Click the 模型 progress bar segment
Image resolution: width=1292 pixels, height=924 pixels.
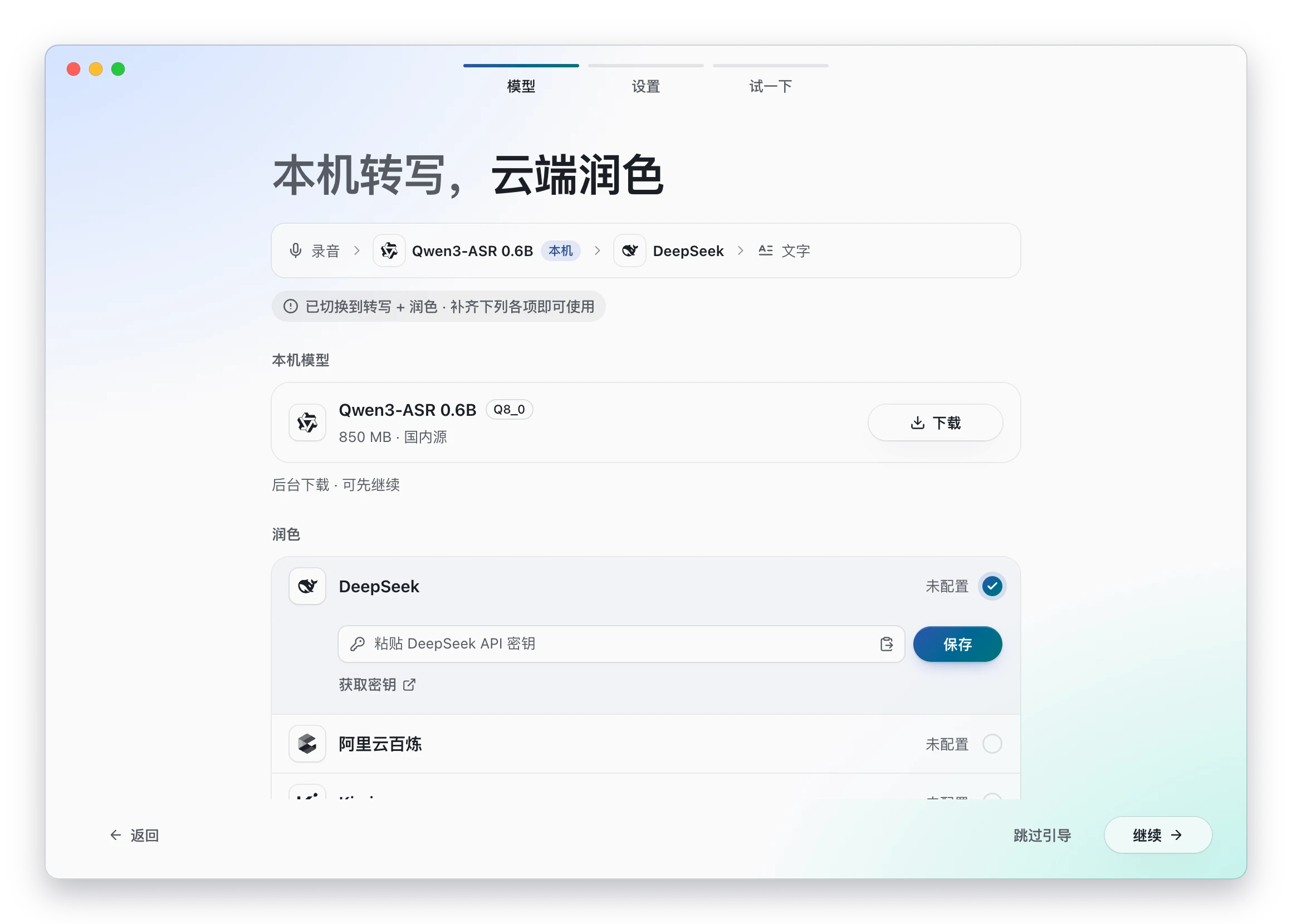tap(521, 66)
